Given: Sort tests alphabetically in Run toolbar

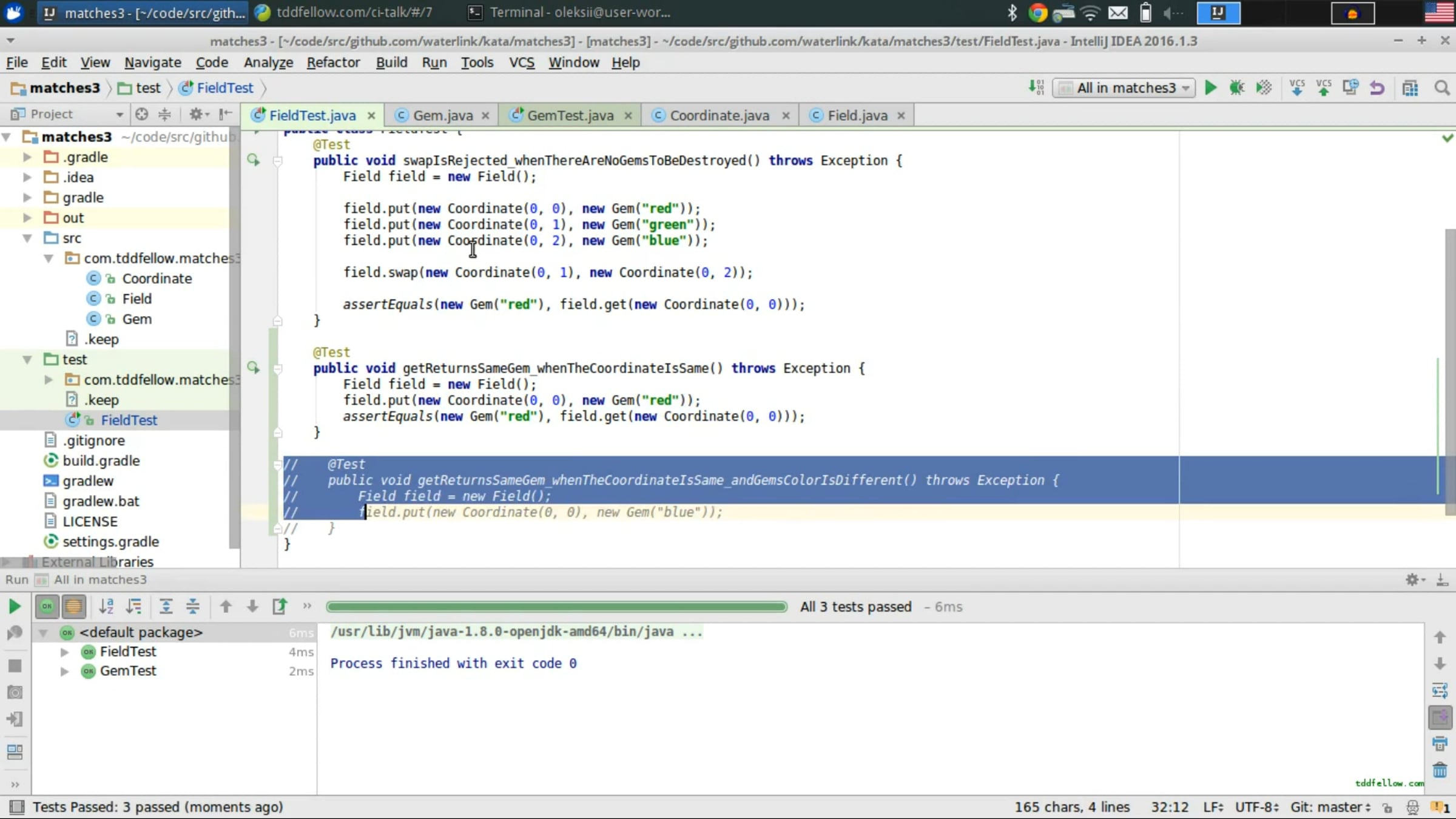Looking at the screenshot, I should 106,606.
